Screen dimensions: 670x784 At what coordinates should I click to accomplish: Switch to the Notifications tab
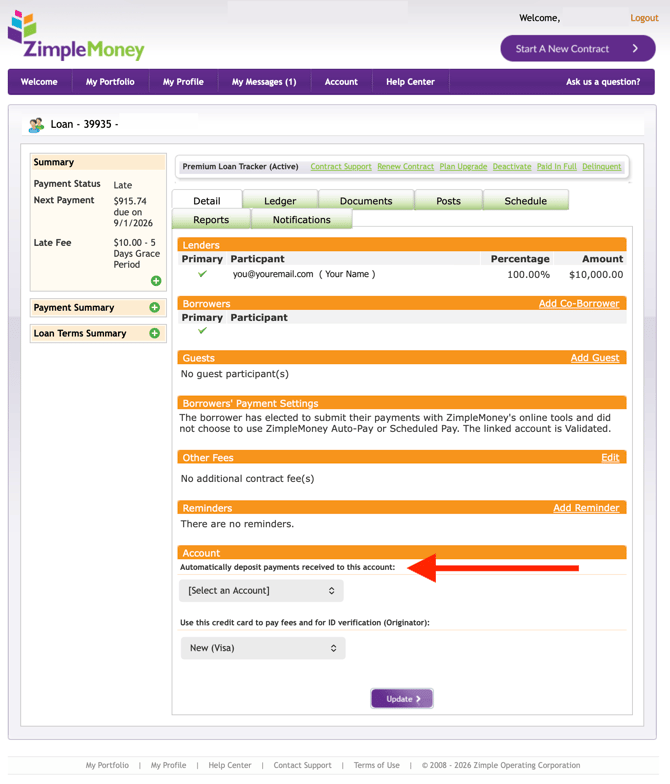[x=302, y=220]
